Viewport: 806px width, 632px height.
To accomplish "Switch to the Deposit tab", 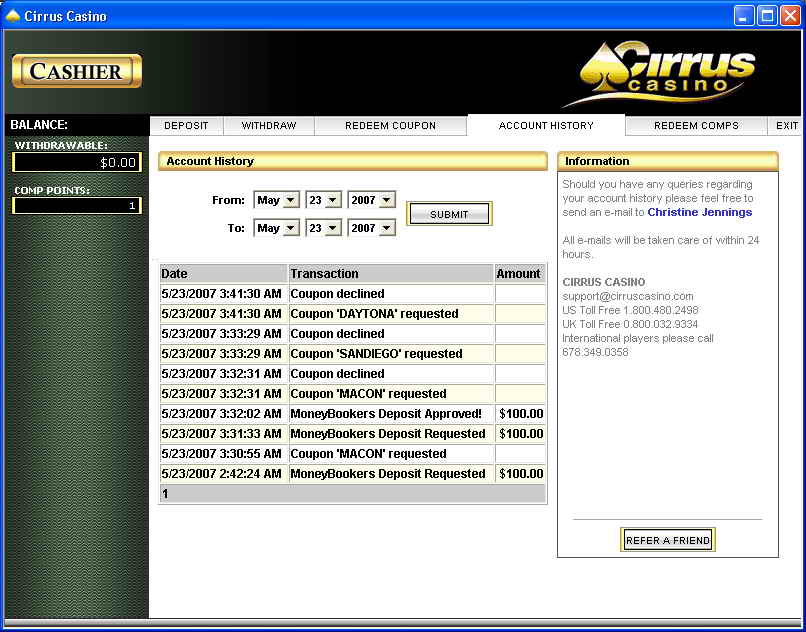I will (186, 125).
